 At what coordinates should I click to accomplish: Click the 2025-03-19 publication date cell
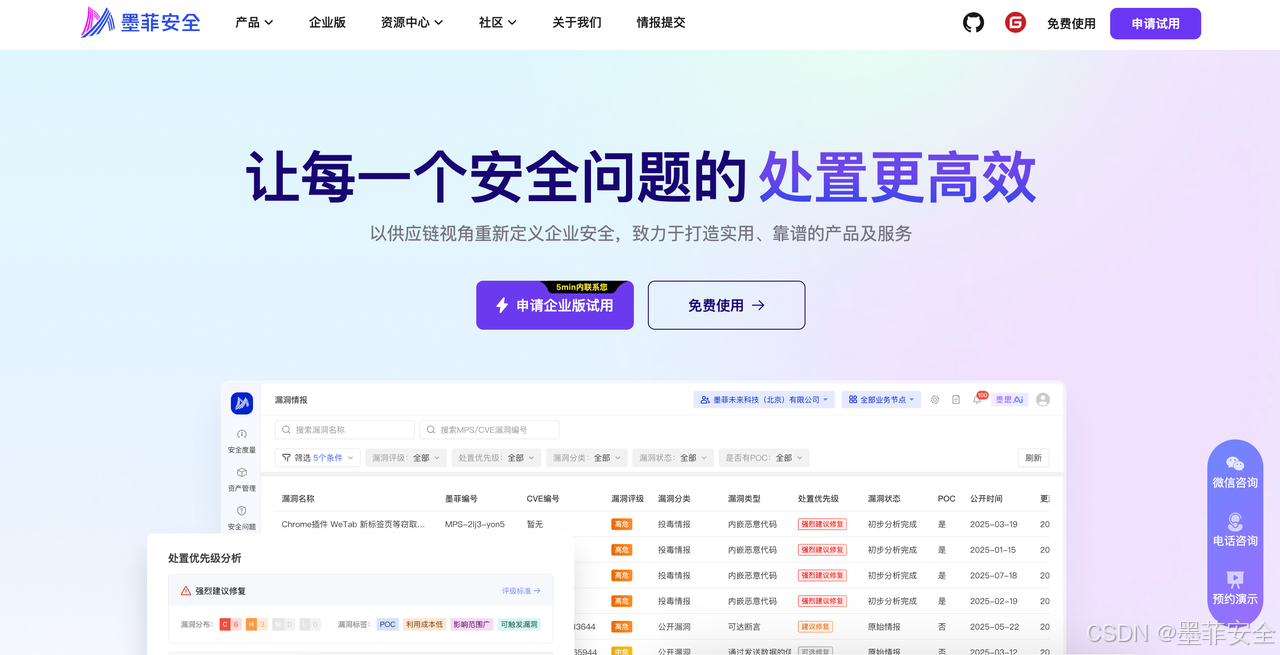point(993,524)
